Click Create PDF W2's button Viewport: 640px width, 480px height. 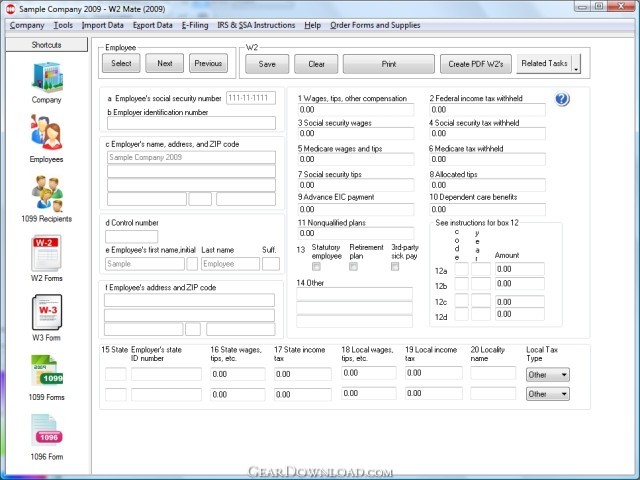(476, 64)
